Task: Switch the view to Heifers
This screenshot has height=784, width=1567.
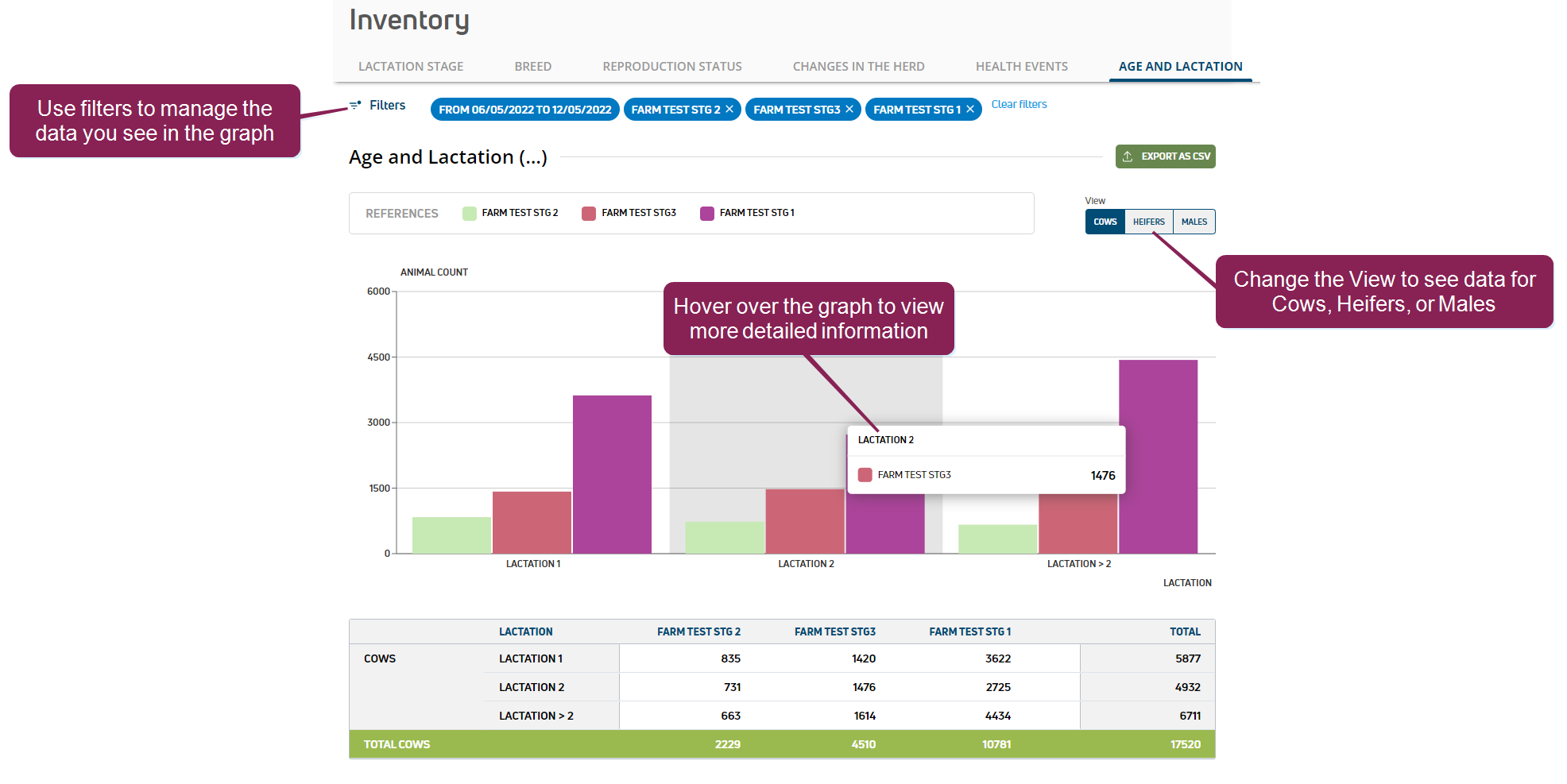Action: point(1148,222)
